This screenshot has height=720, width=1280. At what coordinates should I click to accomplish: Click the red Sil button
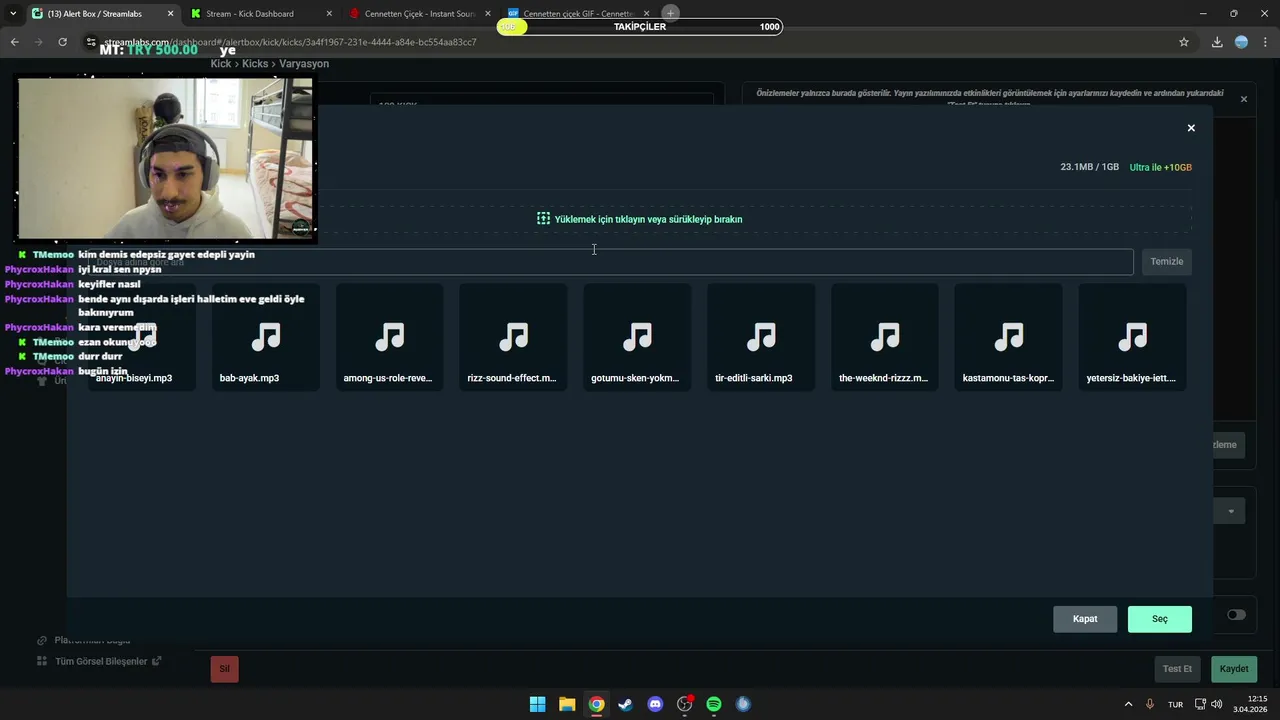pyautogui.click(x=224, y=669)
